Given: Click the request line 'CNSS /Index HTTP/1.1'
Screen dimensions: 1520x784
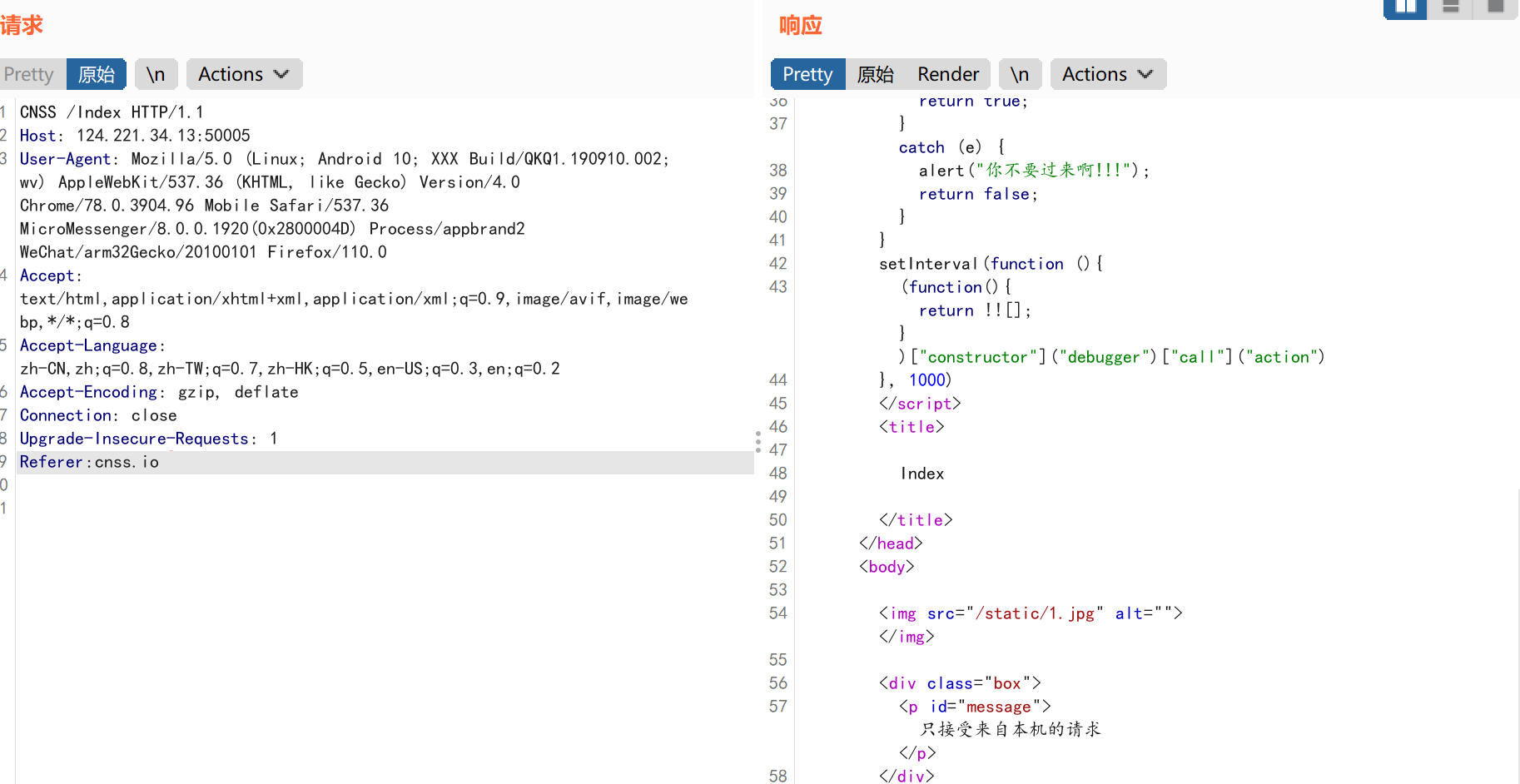Looking at the screenshot, I should (x=112, y=112).
